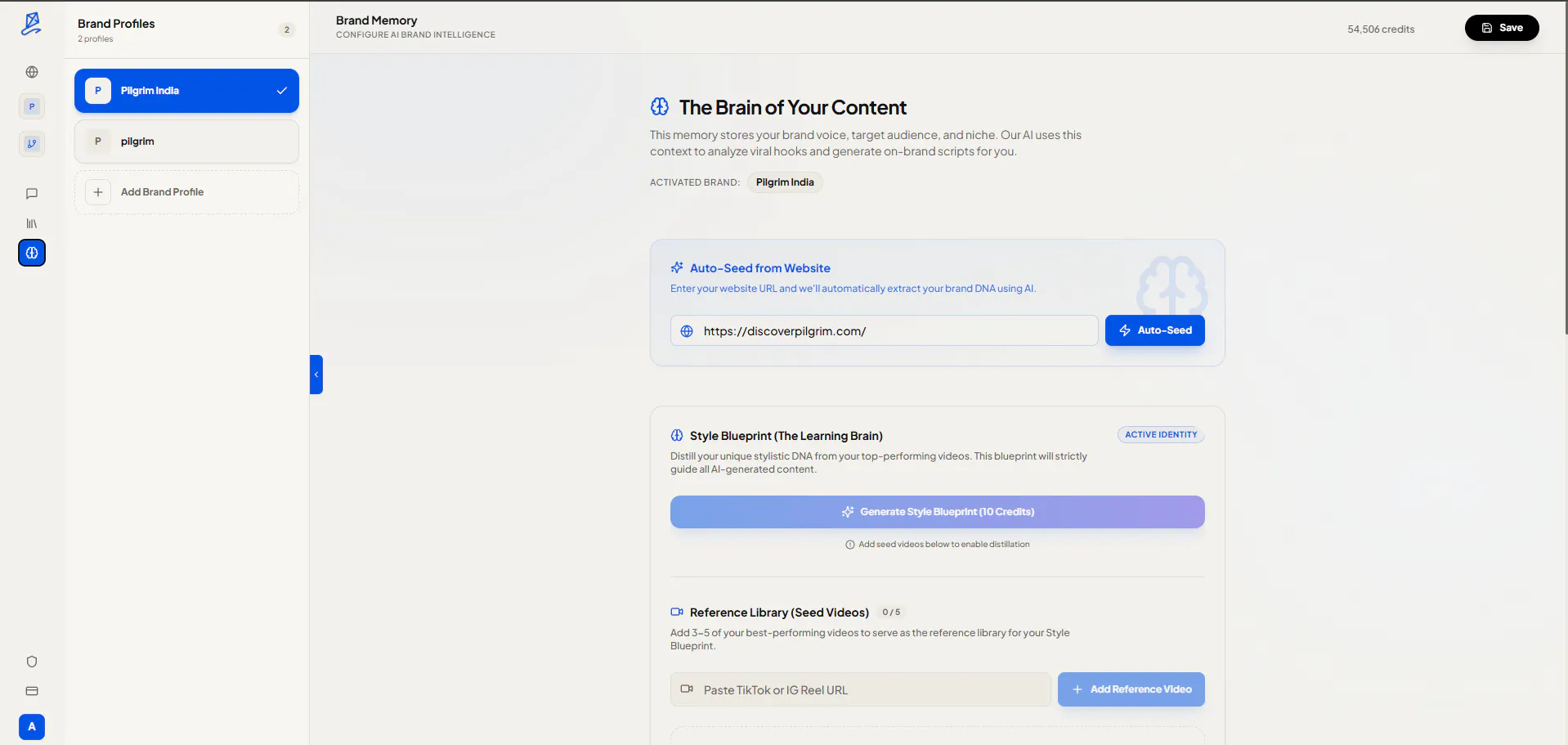
Task: Click the Brand Profiles panel title
Action: coord(116,24)
